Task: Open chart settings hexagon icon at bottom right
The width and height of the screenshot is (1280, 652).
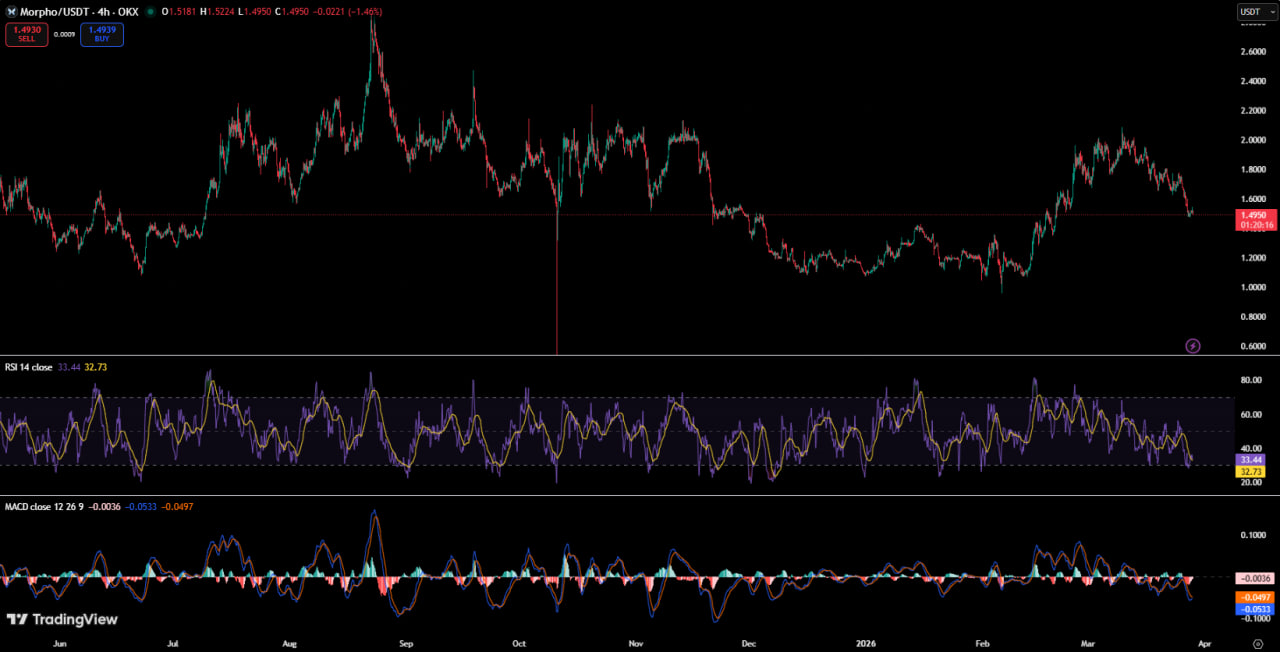Action: click(1257, 645)
